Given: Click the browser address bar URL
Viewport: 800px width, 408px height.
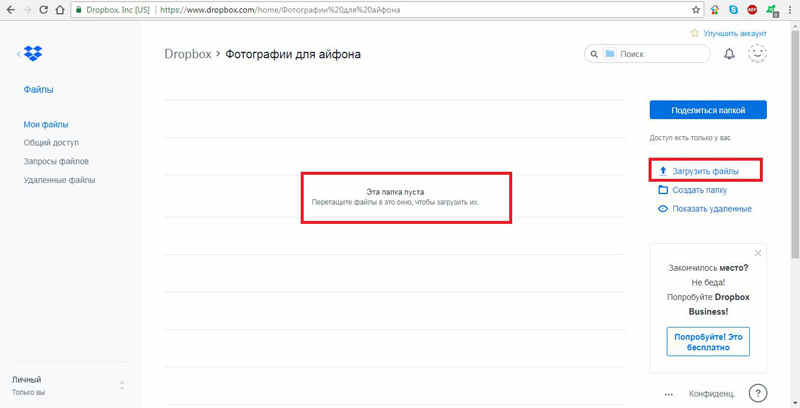Looking at the screenshot, I should click(280, 10).
